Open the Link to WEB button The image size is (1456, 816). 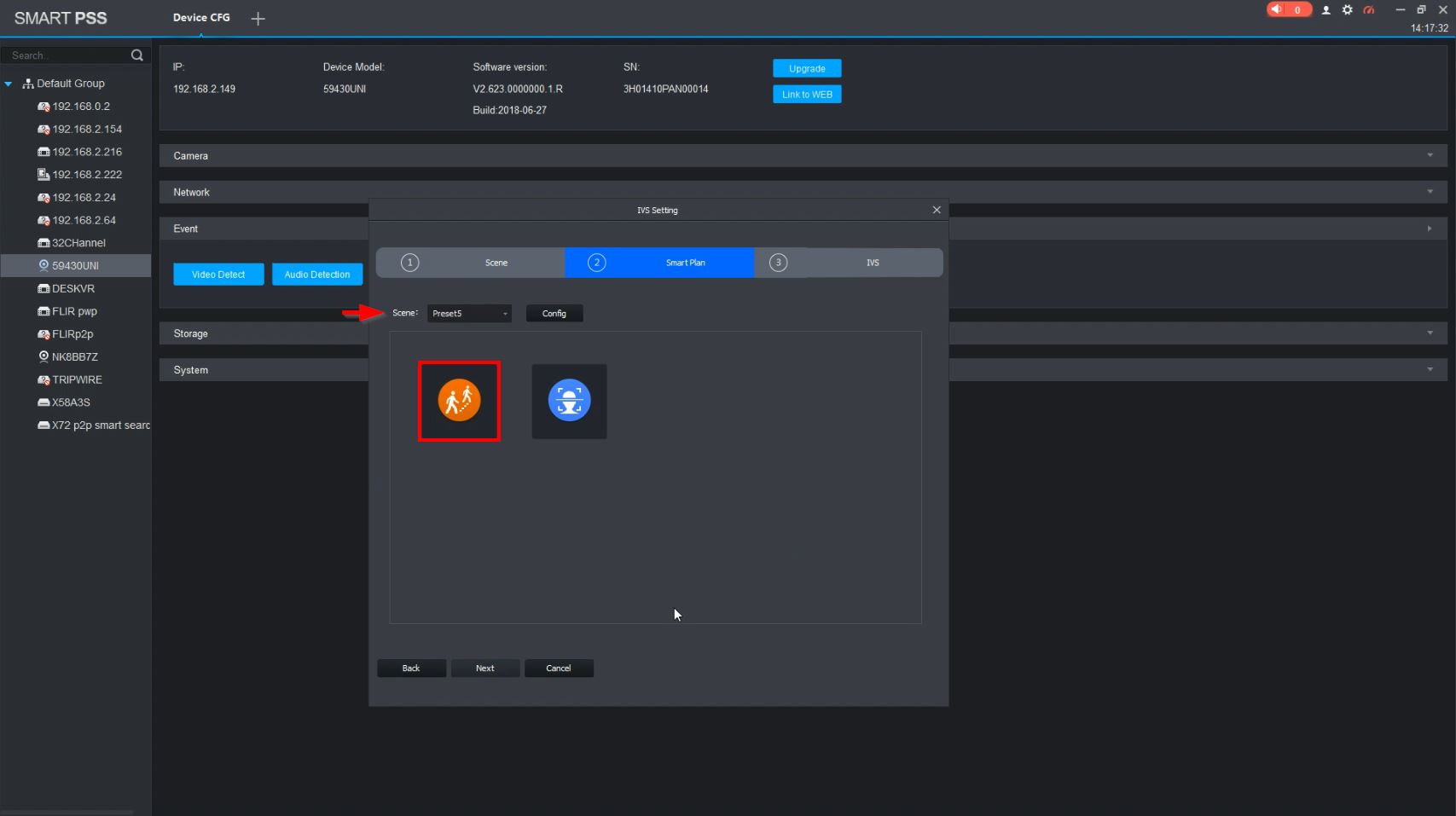807,95
